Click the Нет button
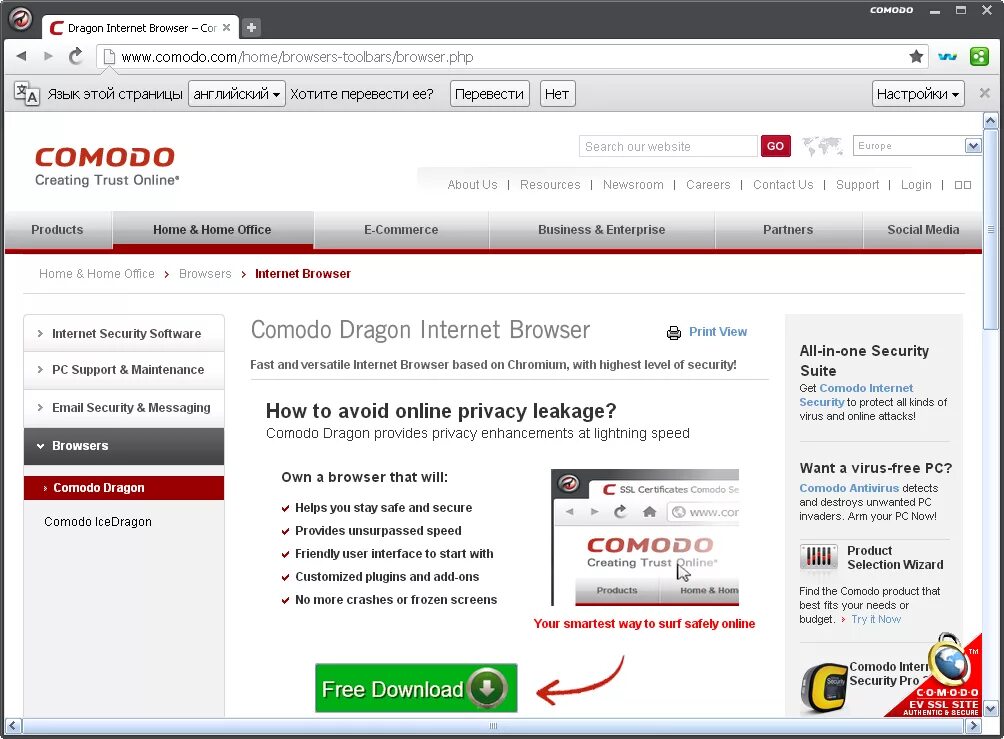The height and width of the screenshot is (739, 1004). click(557, 93)
